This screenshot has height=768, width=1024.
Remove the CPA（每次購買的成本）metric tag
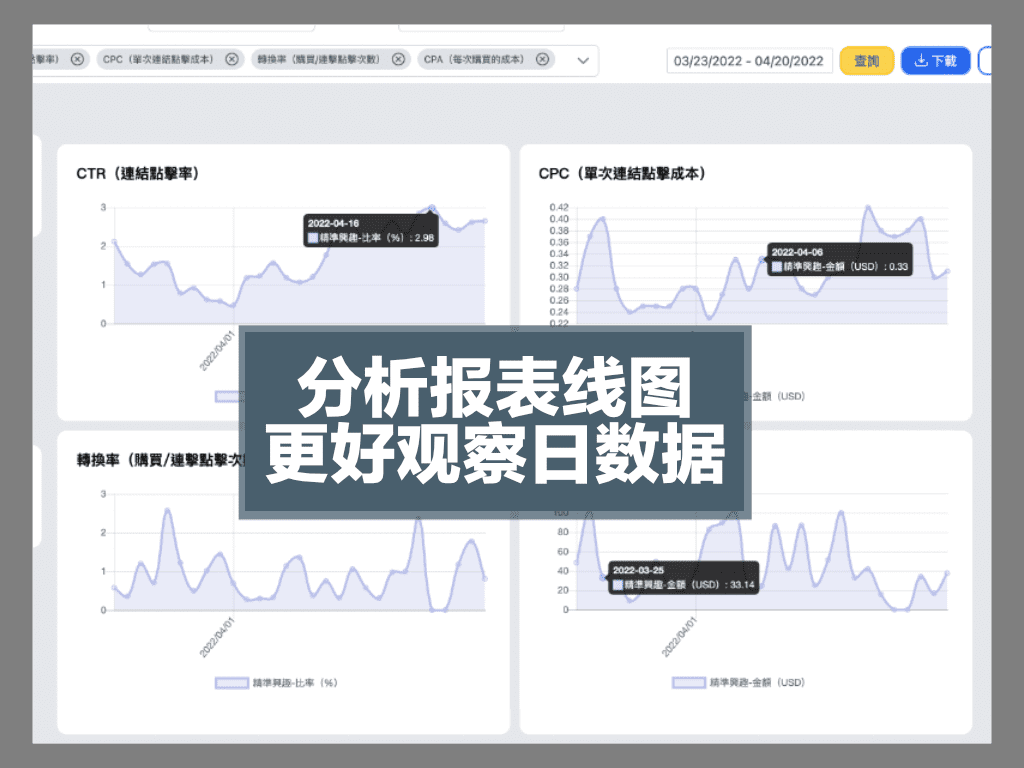(x=542, y=60)
